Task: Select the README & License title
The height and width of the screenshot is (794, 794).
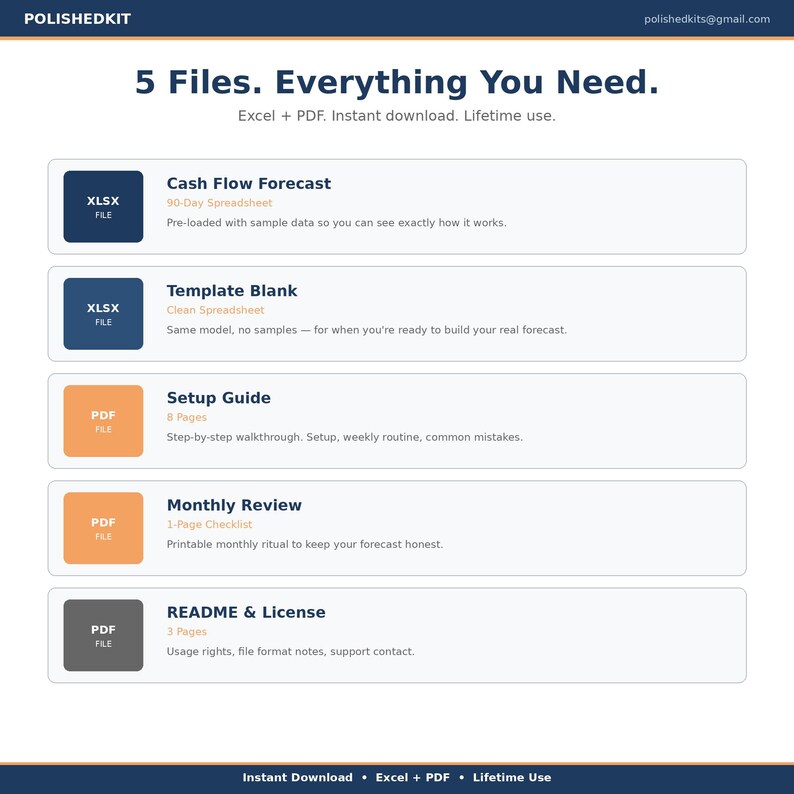Action: (x=246, y=612)
